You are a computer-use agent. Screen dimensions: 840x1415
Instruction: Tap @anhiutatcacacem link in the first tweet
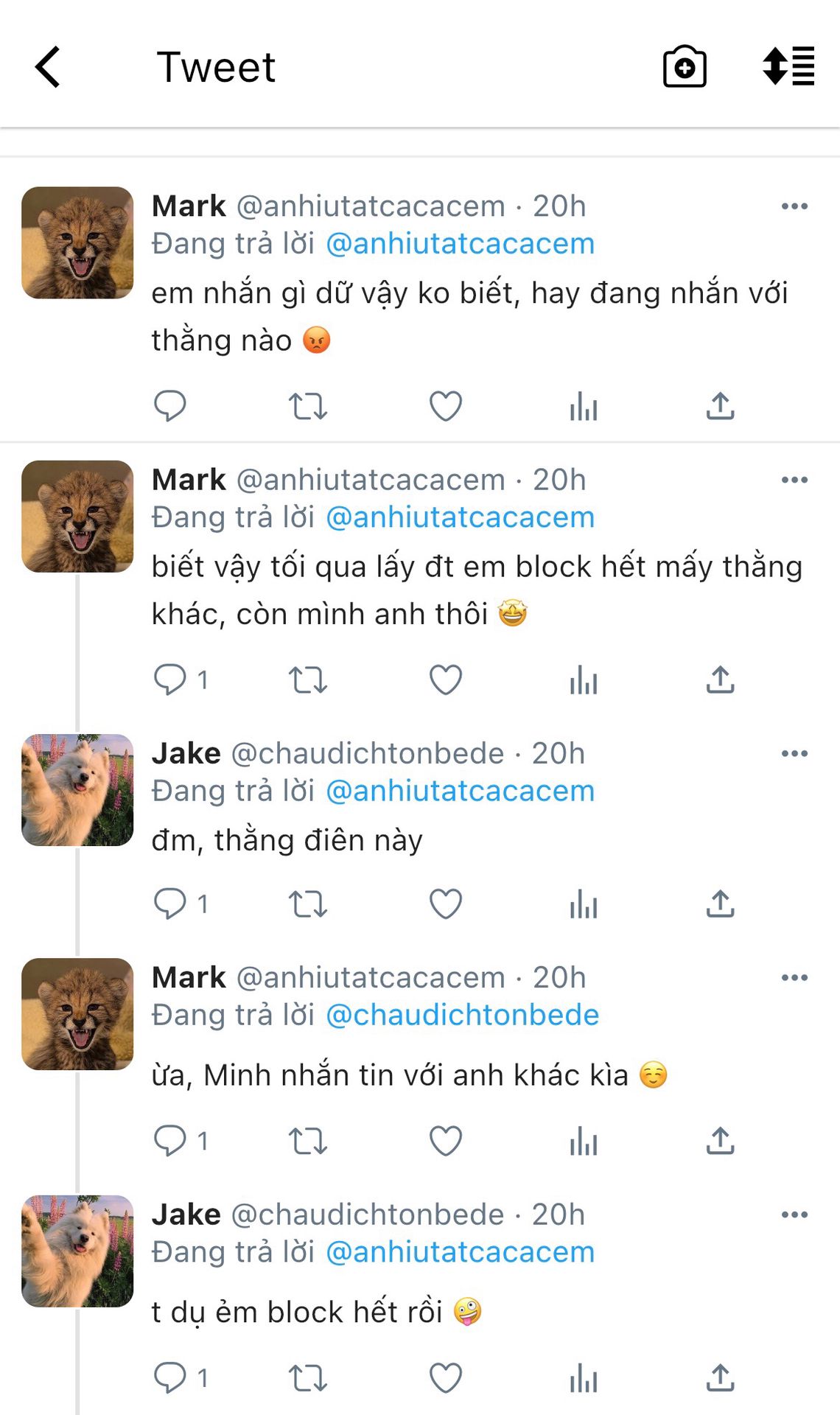pyautogui.click(x=460, y=244)
